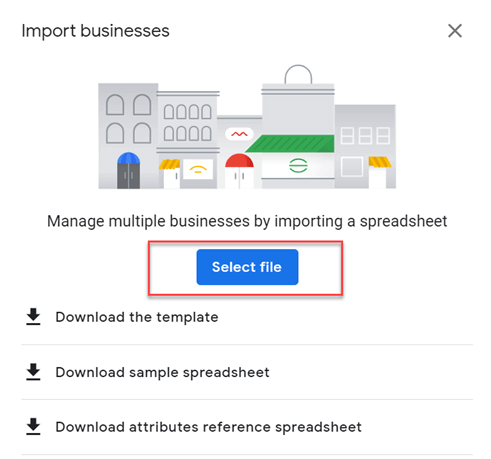Image resolution: width=491 pixels, height=459 pixels.
Task: Click the blue Select file button
Action: click(247, 267)
